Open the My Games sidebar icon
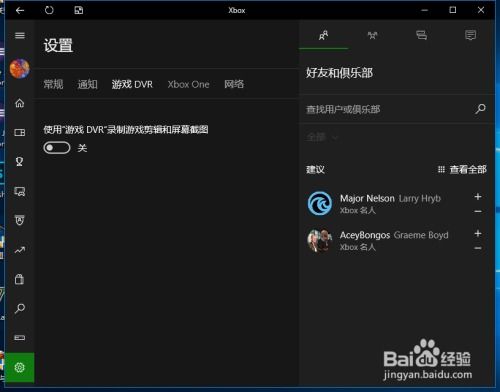The width and height of the screenshot is (500, 392). (20, 132)
